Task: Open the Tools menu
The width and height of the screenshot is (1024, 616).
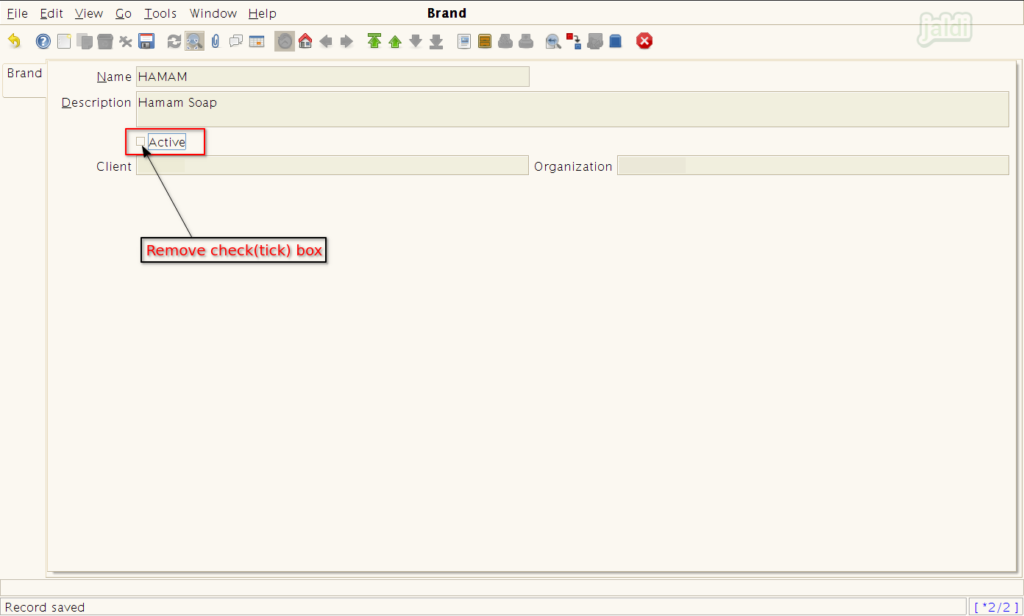Action: 161,13
